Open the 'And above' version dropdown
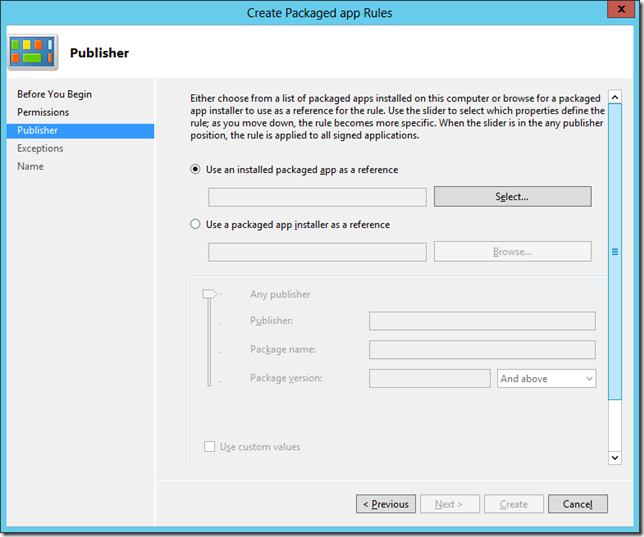644x537 pixels. tap(546, 379)
